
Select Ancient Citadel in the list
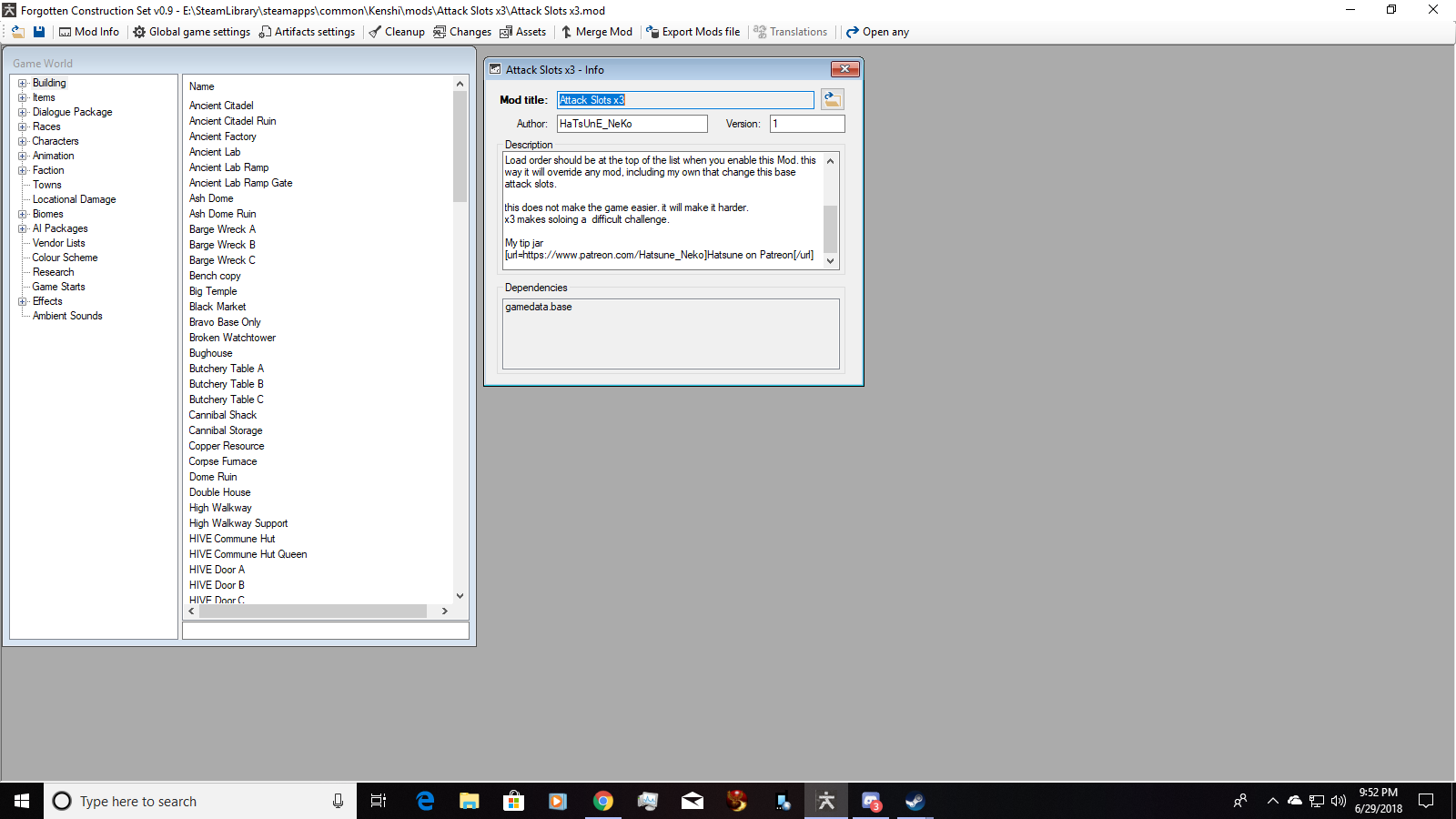[x=221, y=106]
